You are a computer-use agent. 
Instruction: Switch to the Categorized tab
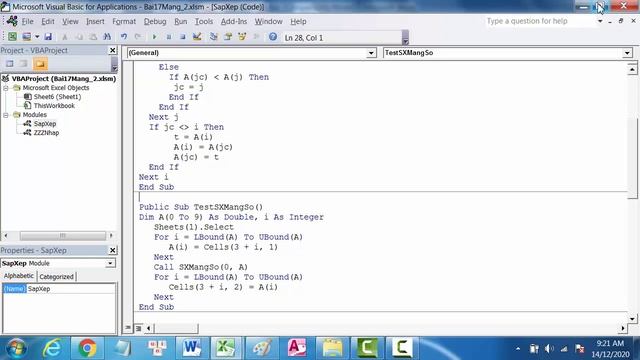coord(56,277)
